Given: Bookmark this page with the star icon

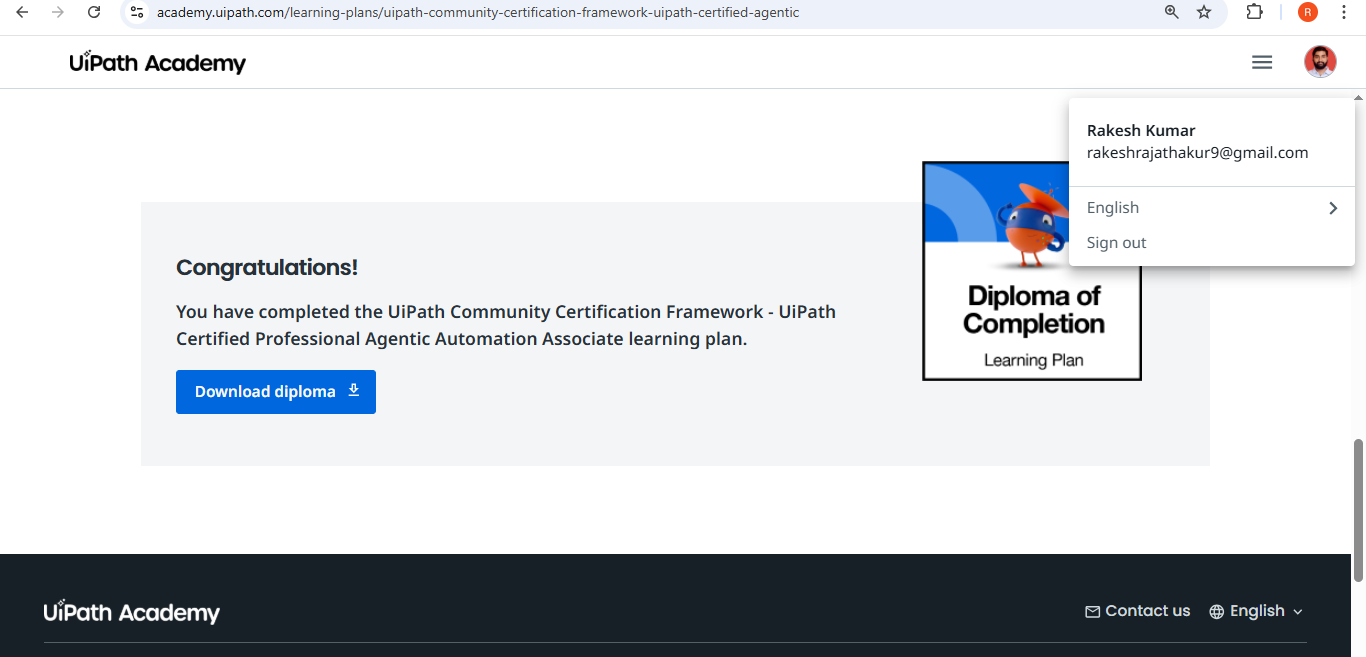Looking at the screenshot, I should click(x=1204, y=12).
